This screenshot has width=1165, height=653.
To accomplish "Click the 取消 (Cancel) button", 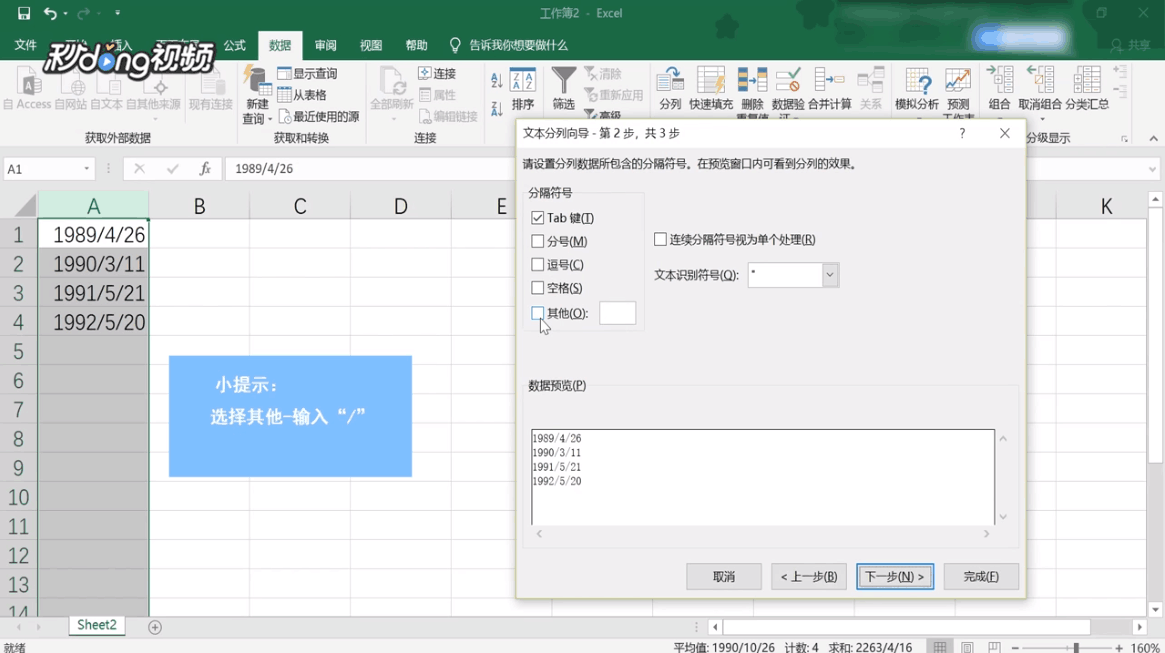I will (x=723, y=576).
